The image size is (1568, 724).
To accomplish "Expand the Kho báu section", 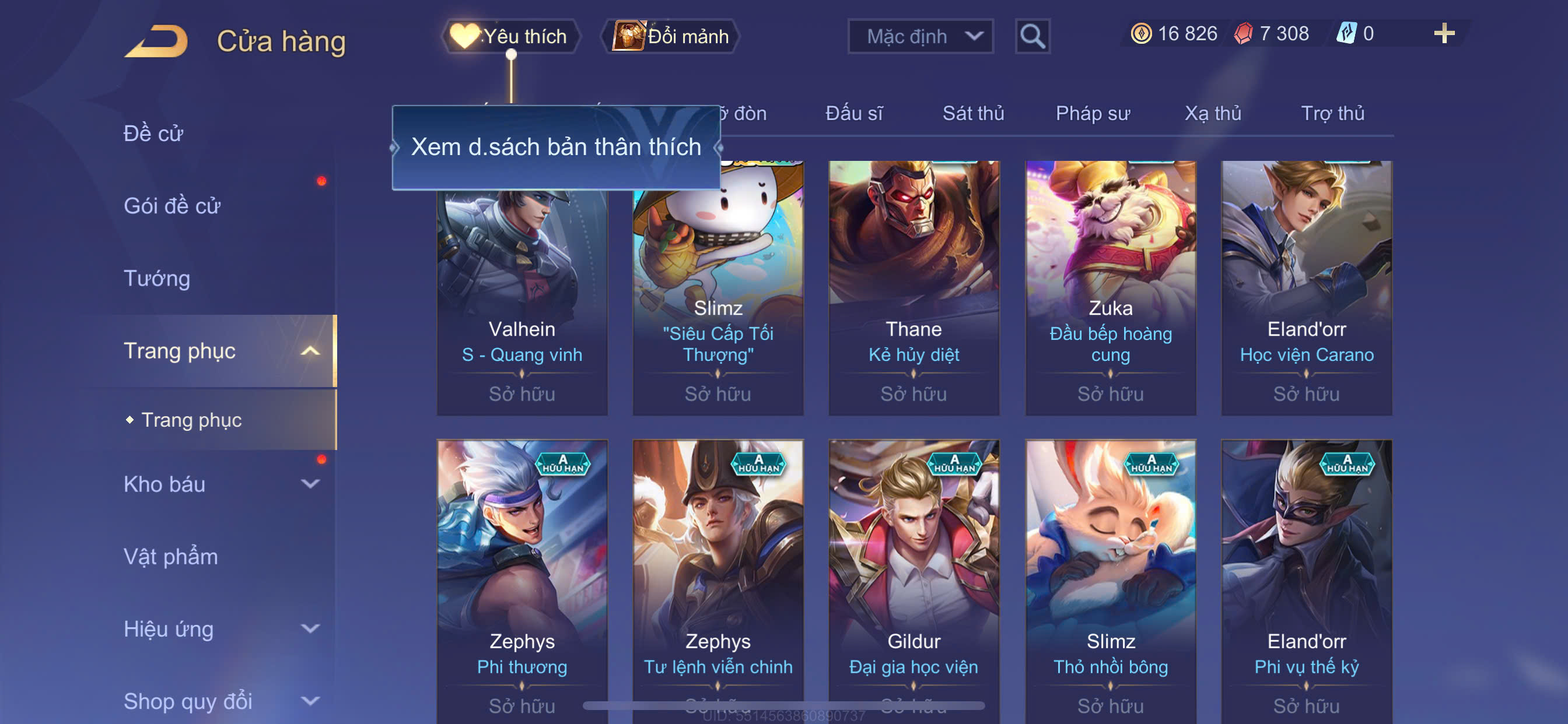I will coord(310,484).
